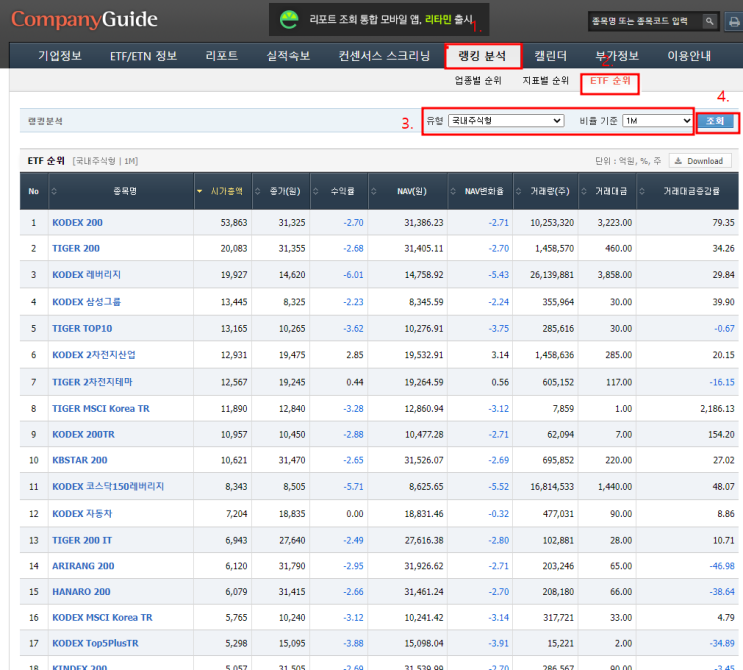Open KODEX 2차전지산업 link
This screenshot has width=743, height=670.
pos(94,355)
